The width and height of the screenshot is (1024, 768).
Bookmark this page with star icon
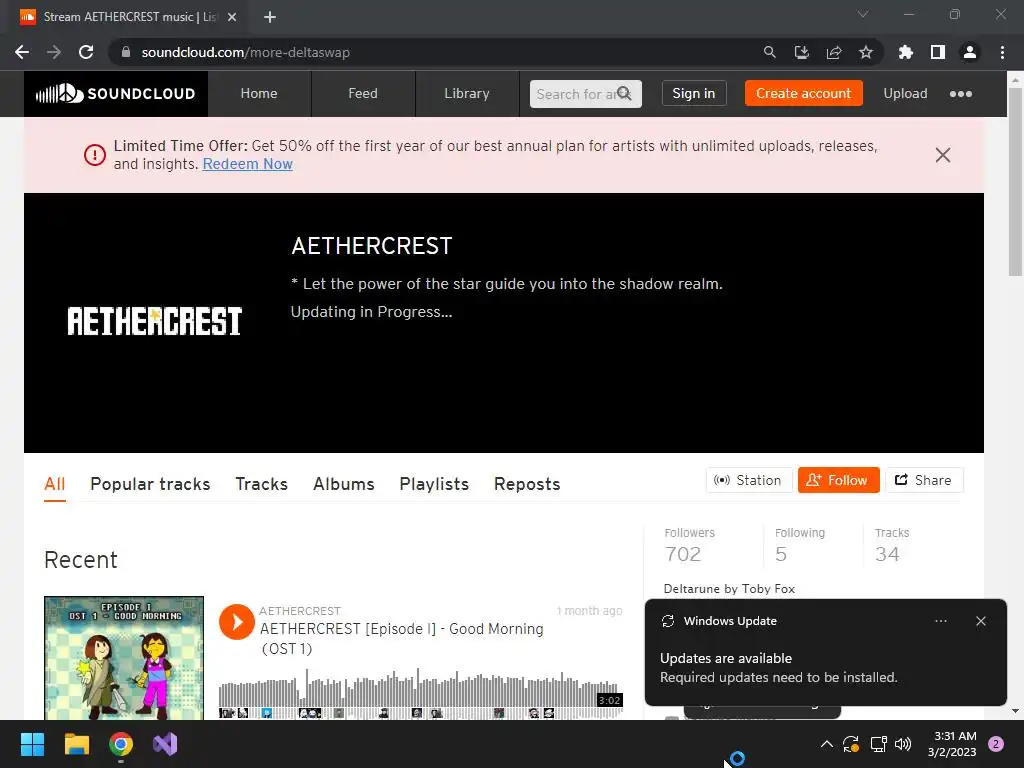(866, 52)
